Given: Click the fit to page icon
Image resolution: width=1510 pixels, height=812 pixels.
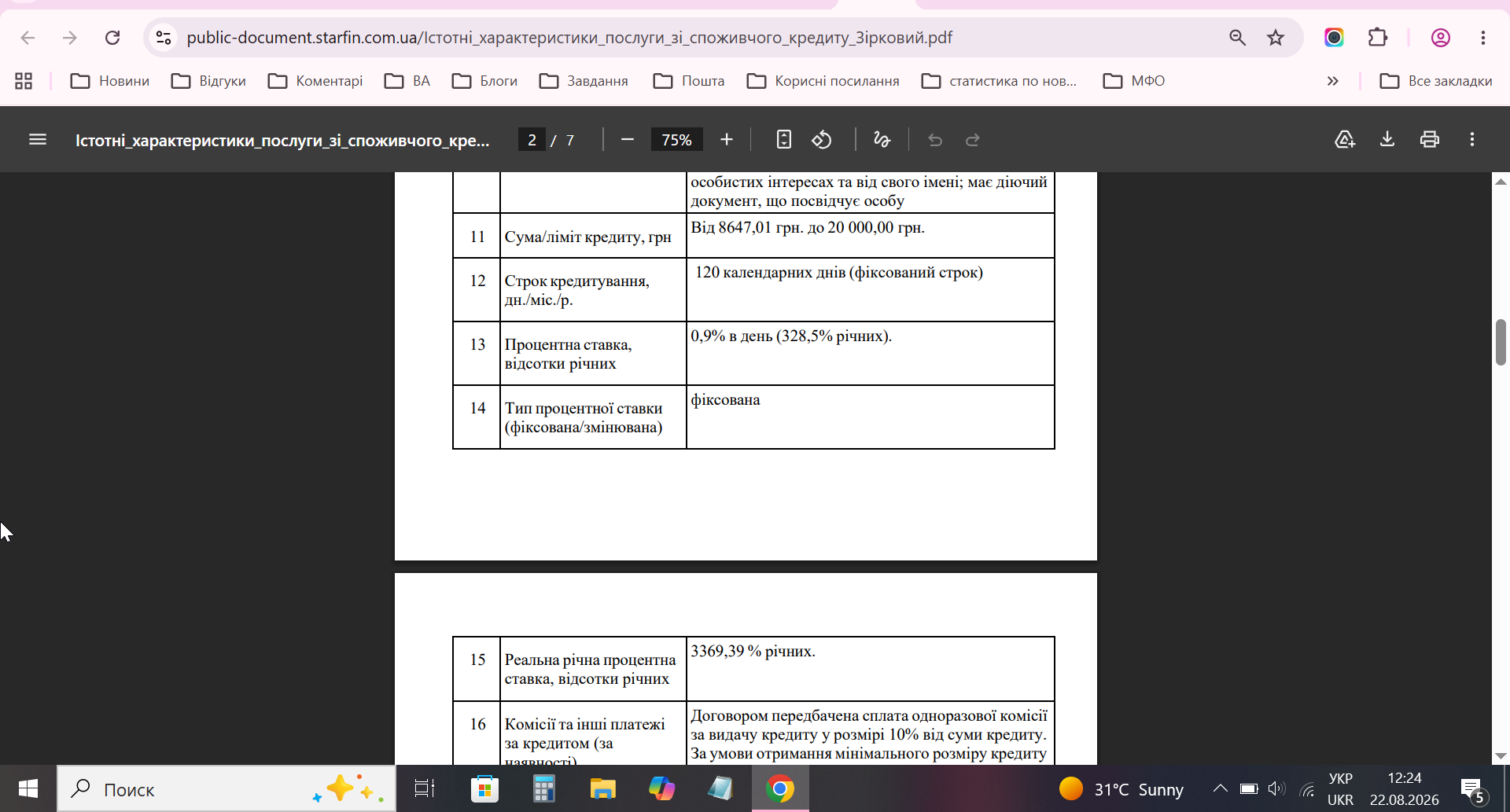Looking at the screenshot, I should (783, 140).
